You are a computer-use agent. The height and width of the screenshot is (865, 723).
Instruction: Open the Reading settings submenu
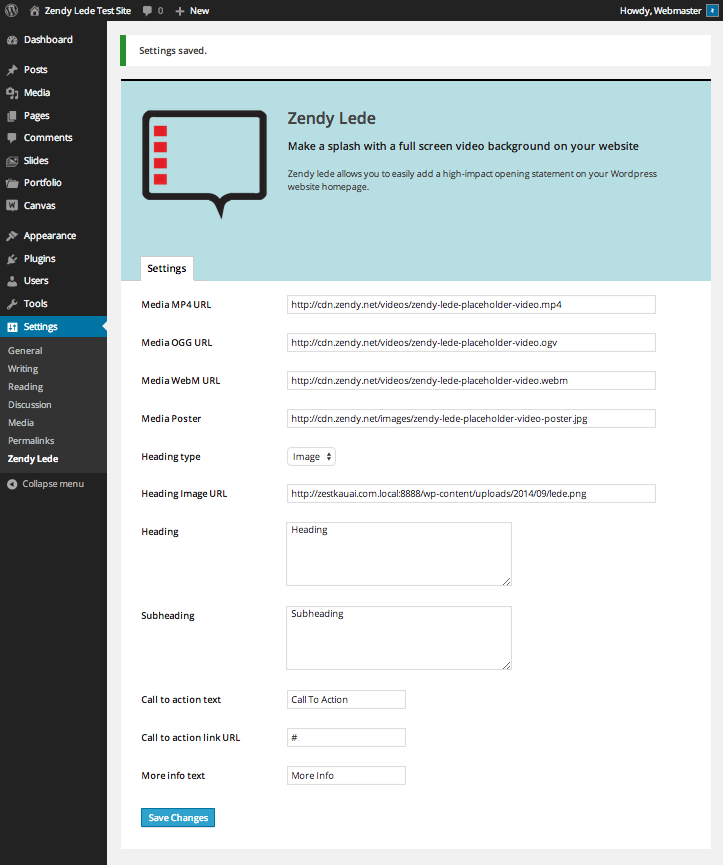26,387
